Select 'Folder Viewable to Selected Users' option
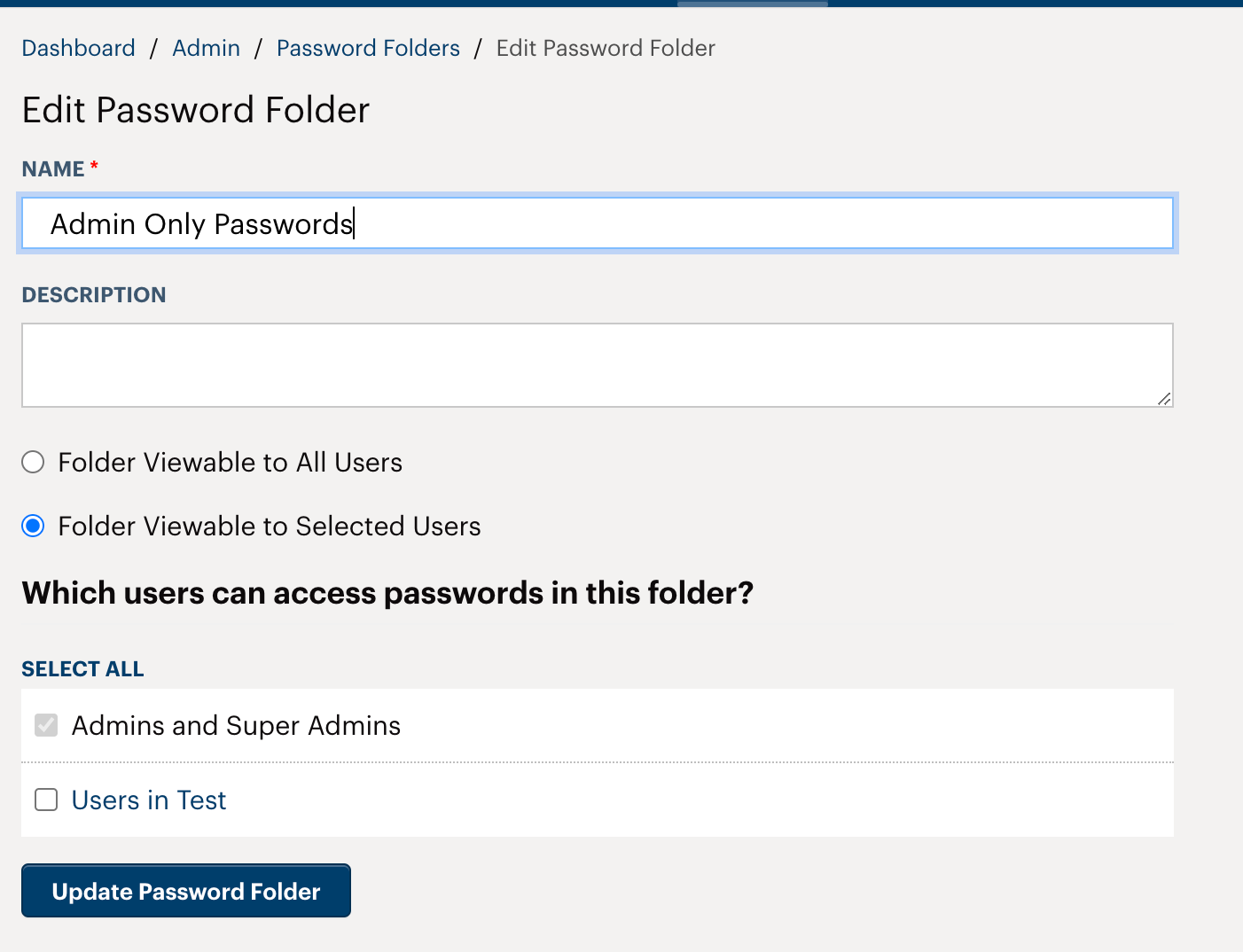 coord(33,526)
